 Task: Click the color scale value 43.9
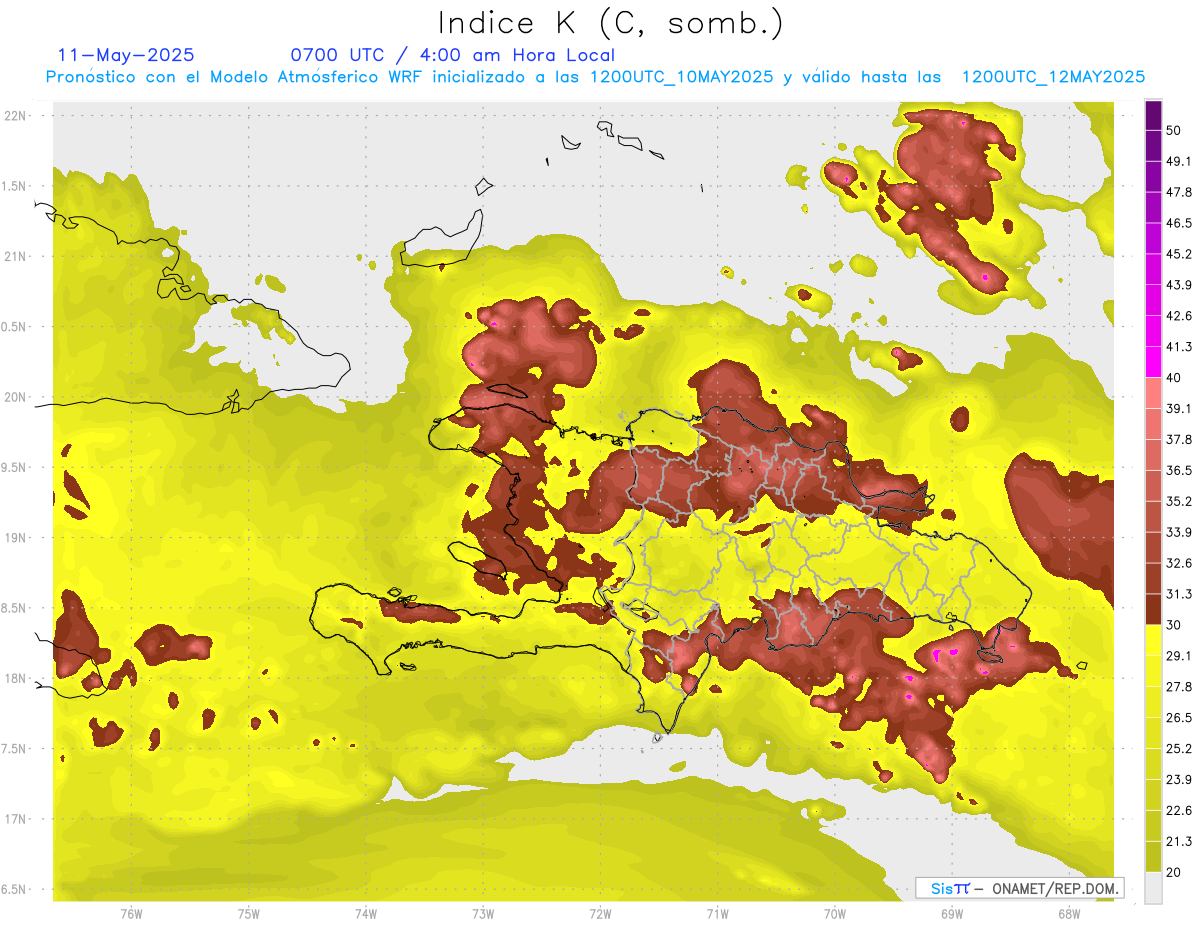1178,285
